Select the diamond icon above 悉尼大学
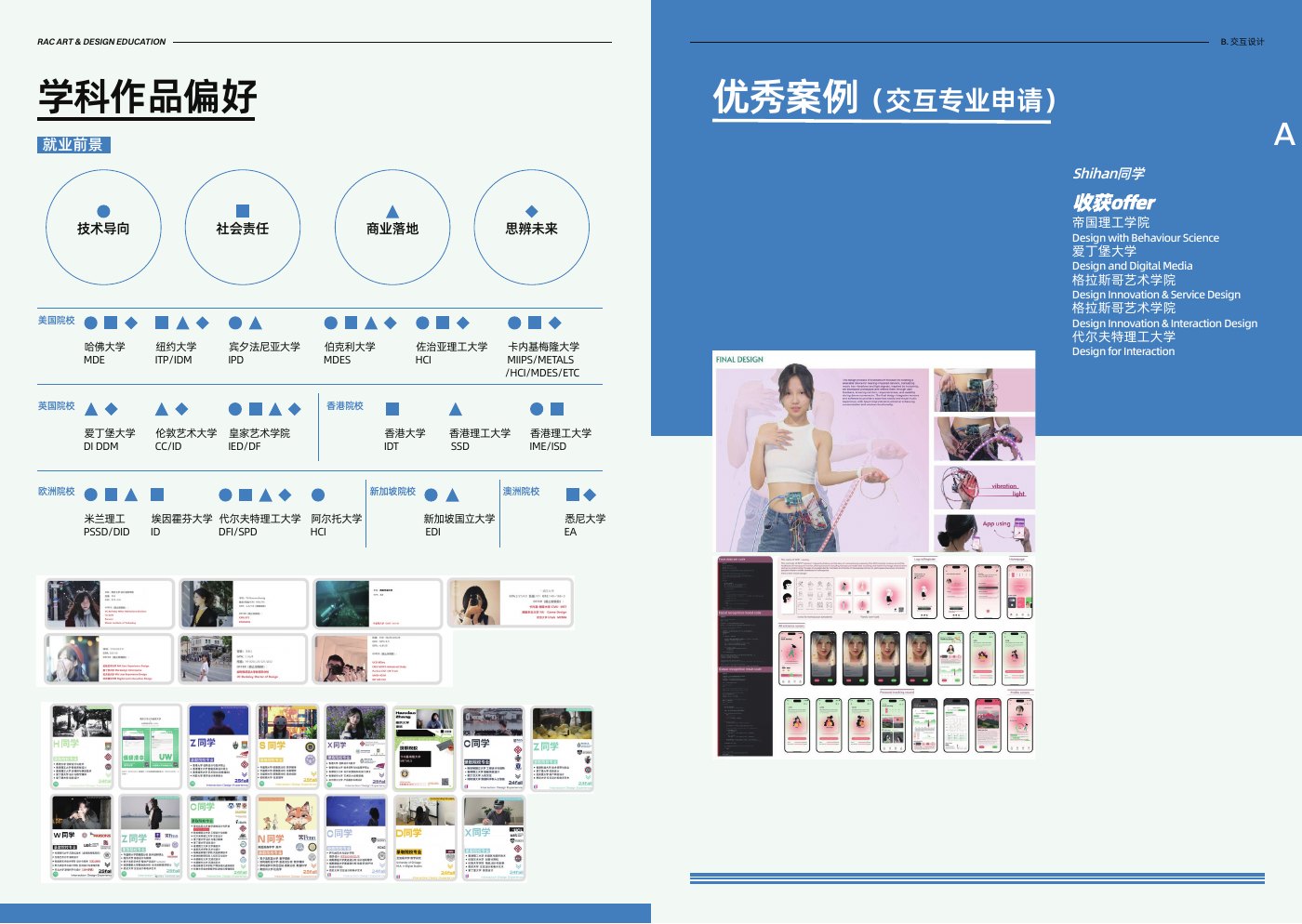 tap(589, 495)
